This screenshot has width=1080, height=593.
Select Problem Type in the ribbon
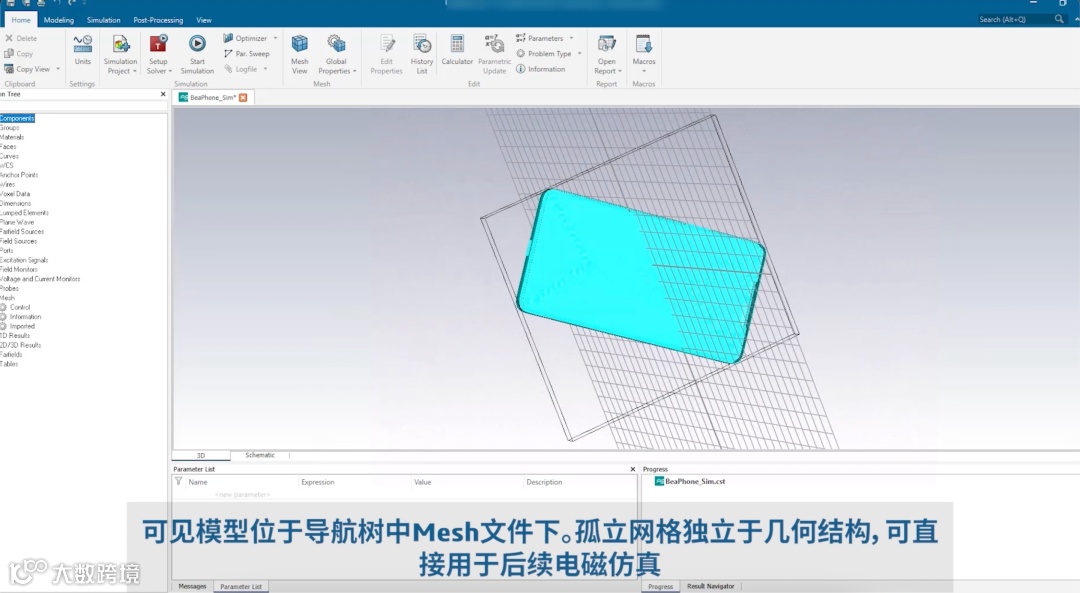tap(543, 54)
